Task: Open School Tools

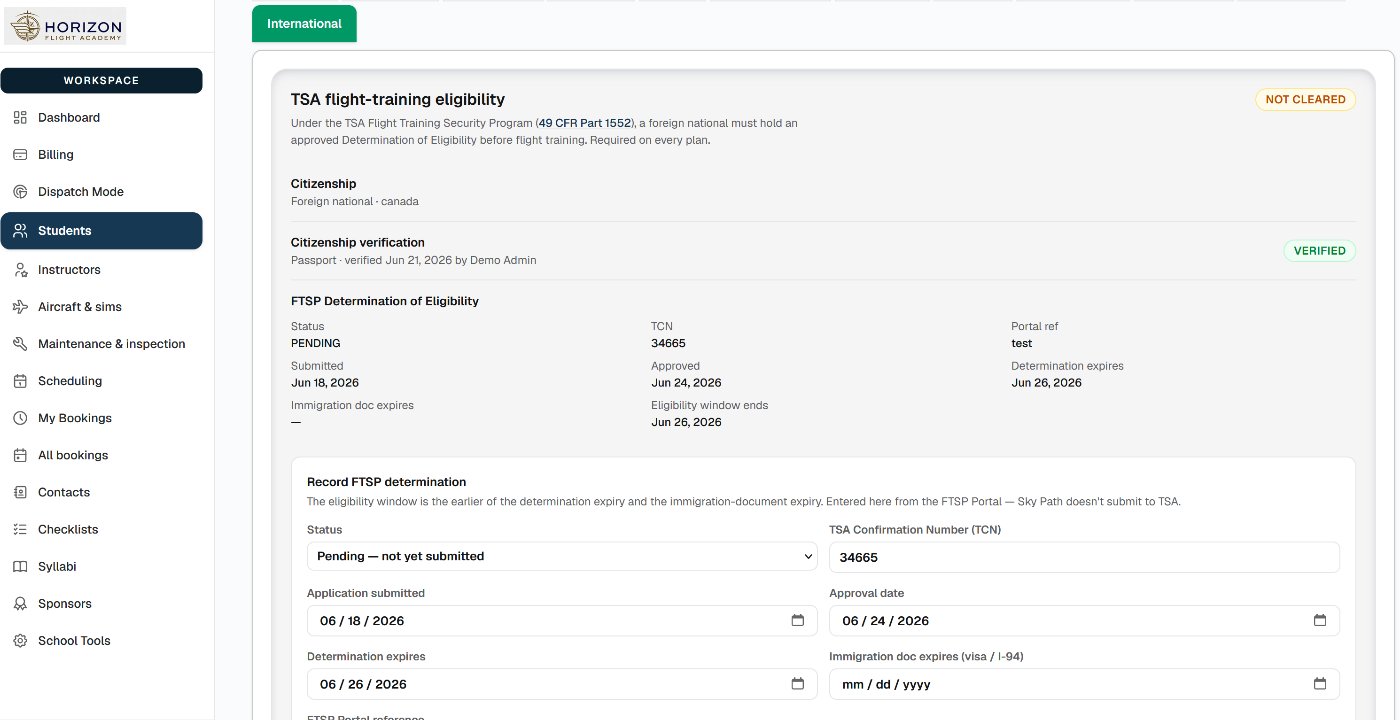Action: [101, 641]
